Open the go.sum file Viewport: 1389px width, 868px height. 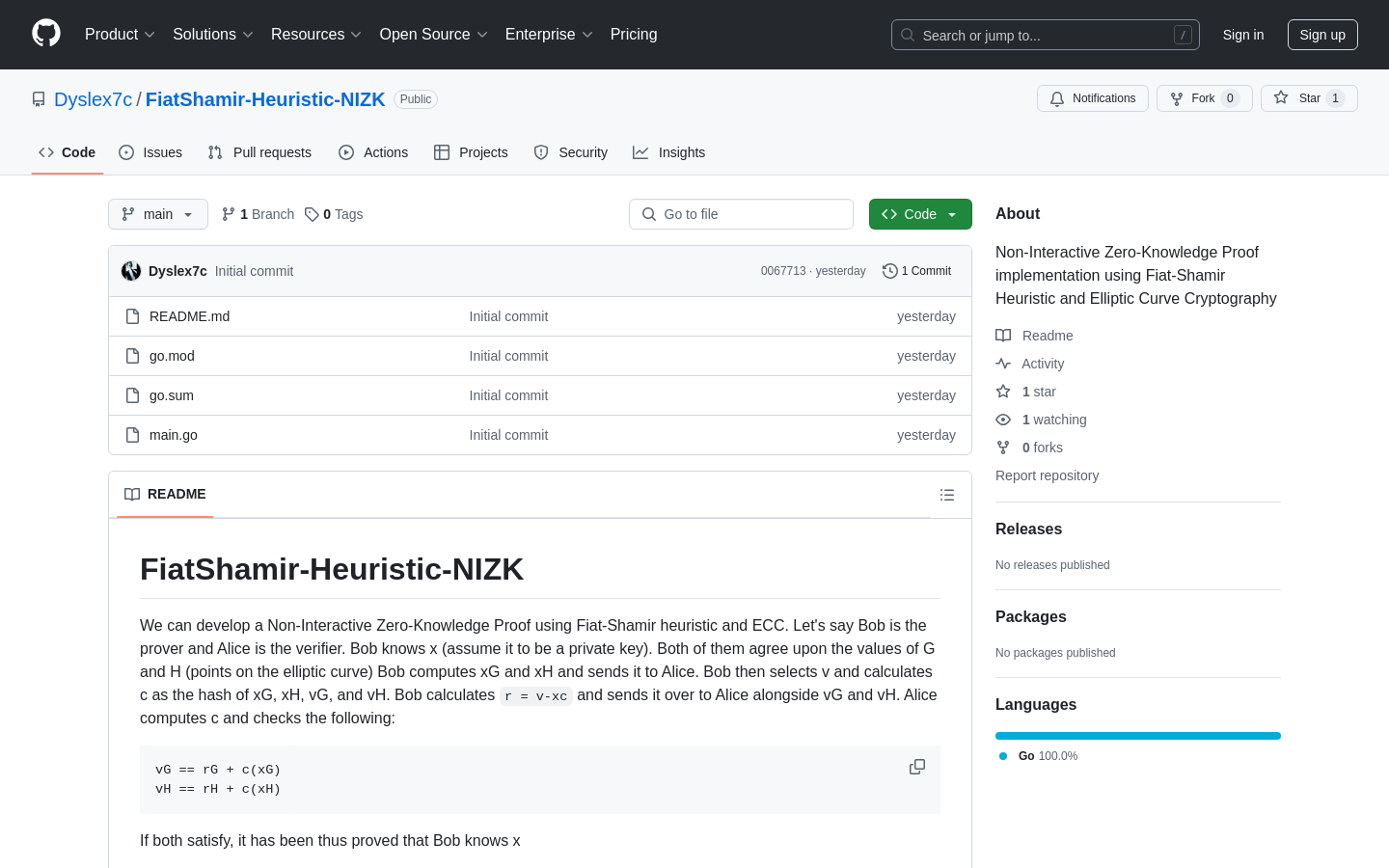tap(172, 395)
